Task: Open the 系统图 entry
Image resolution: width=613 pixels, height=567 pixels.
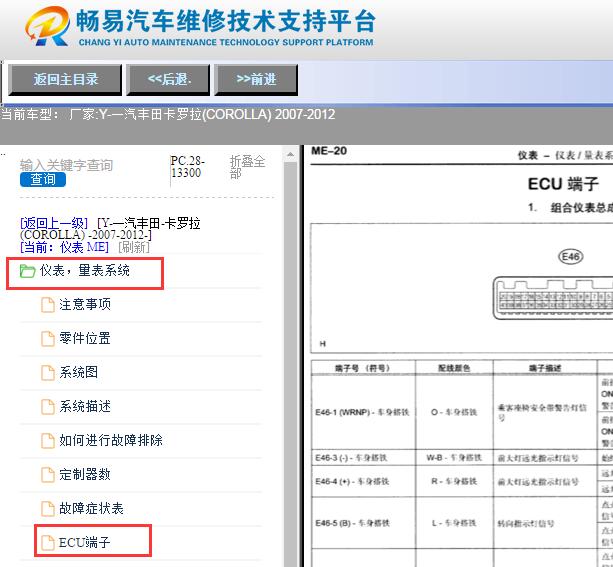Action: tap(79, 372)
